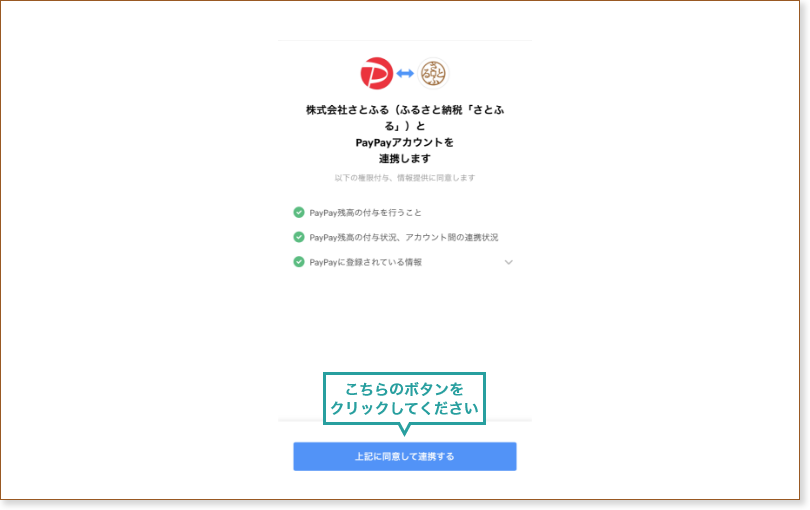This screenshot has height=510, width=810.
Task: Click the blue double-arrow link icon
Action: point(405,73)
